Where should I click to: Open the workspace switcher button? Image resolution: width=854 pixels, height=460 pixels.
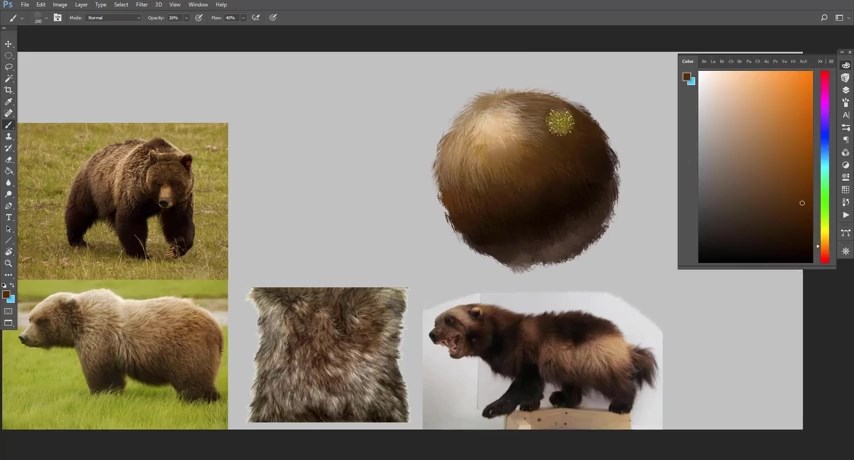tap(838, 17)
